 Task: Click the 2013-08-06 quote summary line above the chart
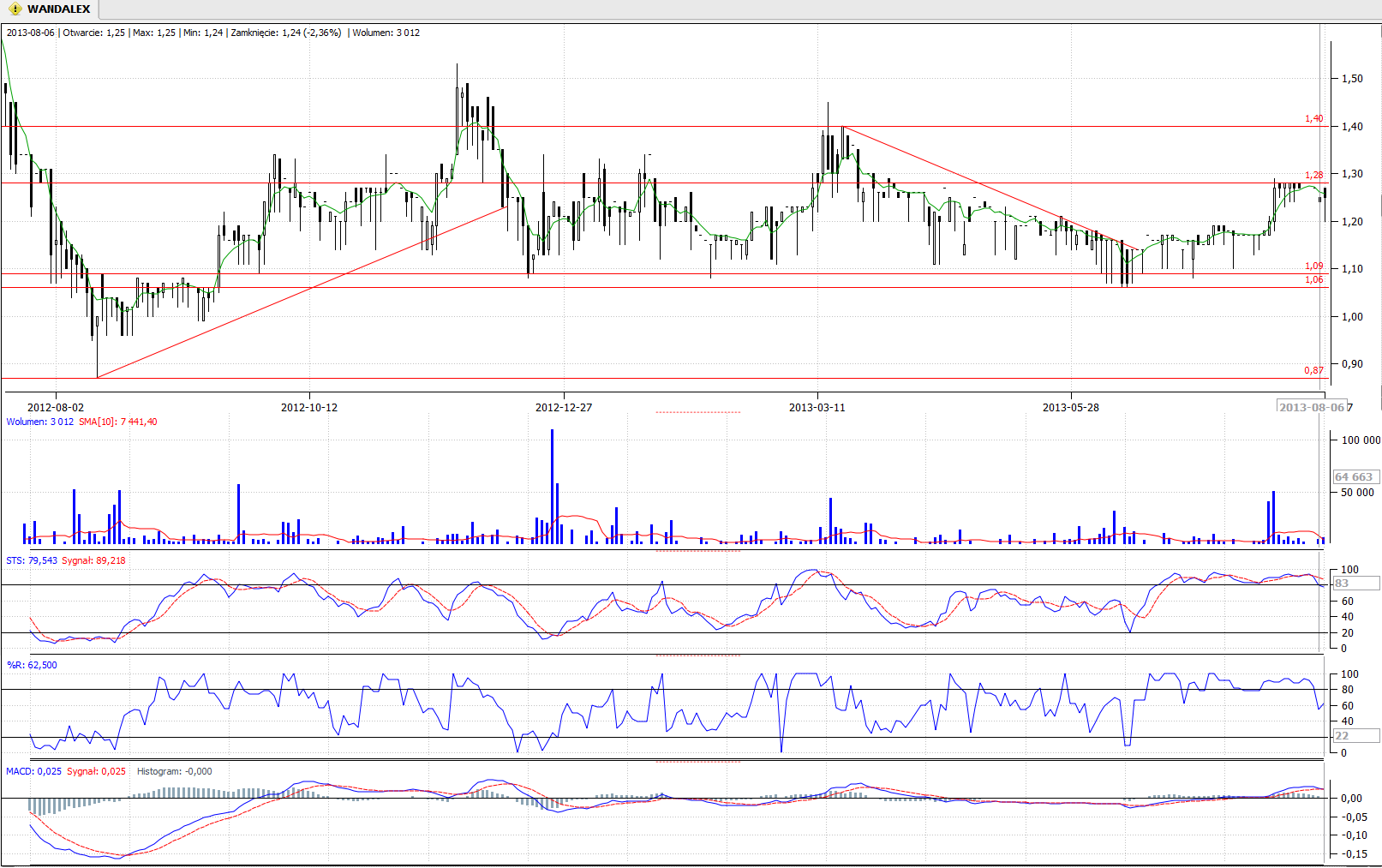pyautogui.click(x=213, y=33)
